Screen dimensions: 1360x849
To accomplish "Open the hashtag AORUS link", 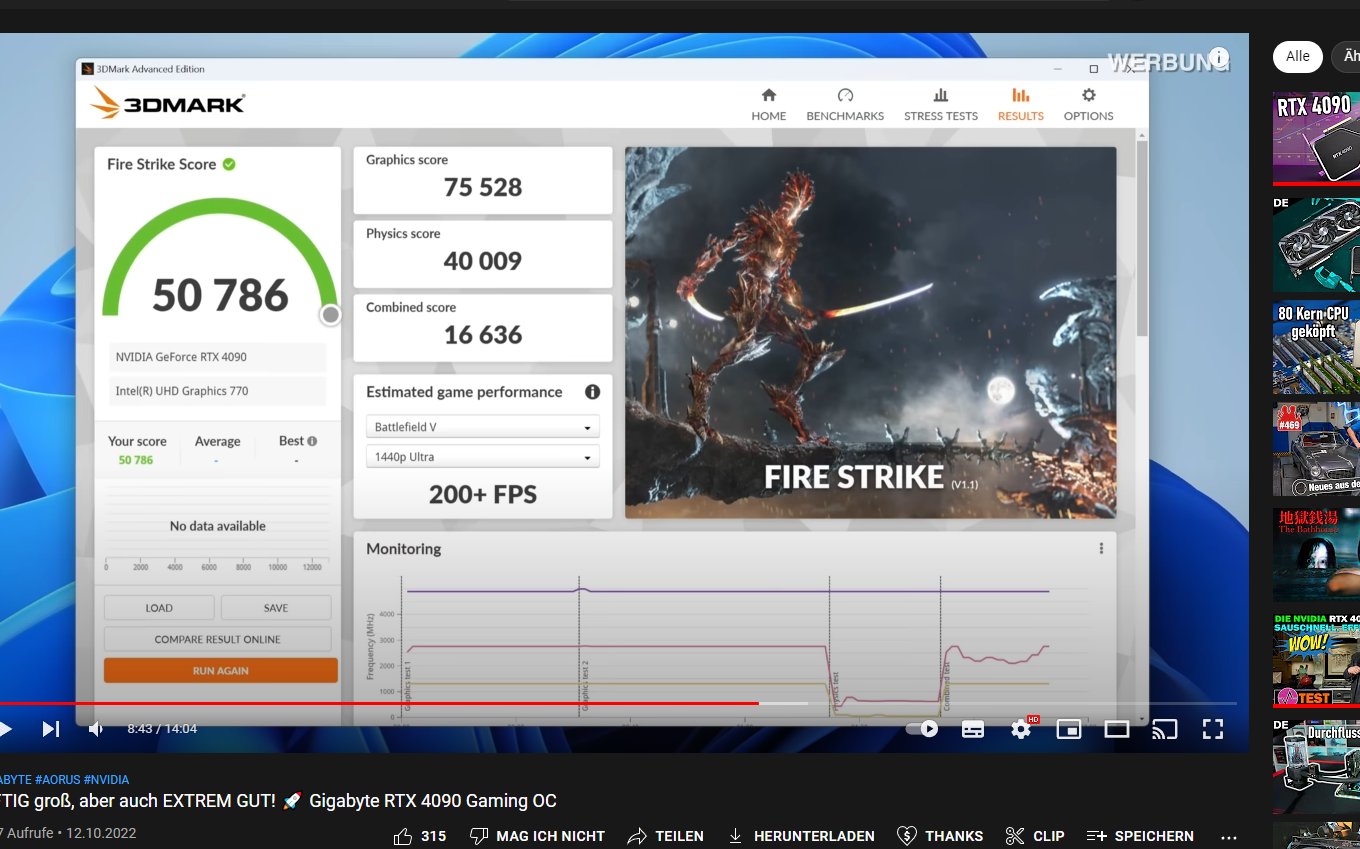I will [x=61, y=779].
